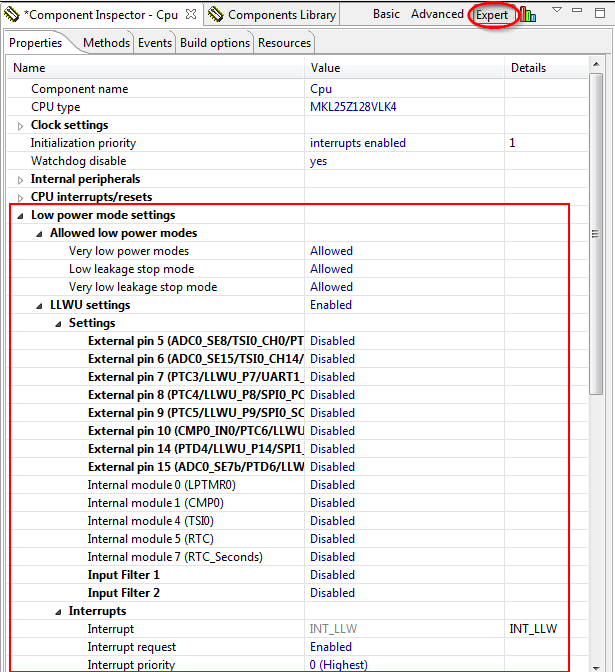Image resolution: width=615 pixels, height=672 pixels.
Task: Minimize the inspector view panel
Action: click(x=577, y=10)
